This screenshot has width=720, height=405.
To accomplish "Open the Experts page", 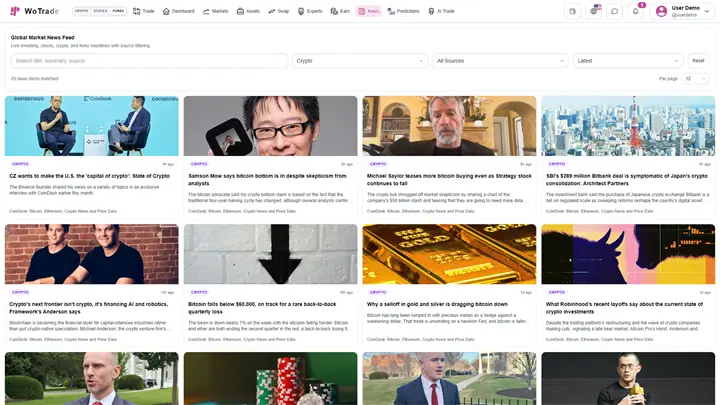I will pyautogui.click(x=310, y=11).
